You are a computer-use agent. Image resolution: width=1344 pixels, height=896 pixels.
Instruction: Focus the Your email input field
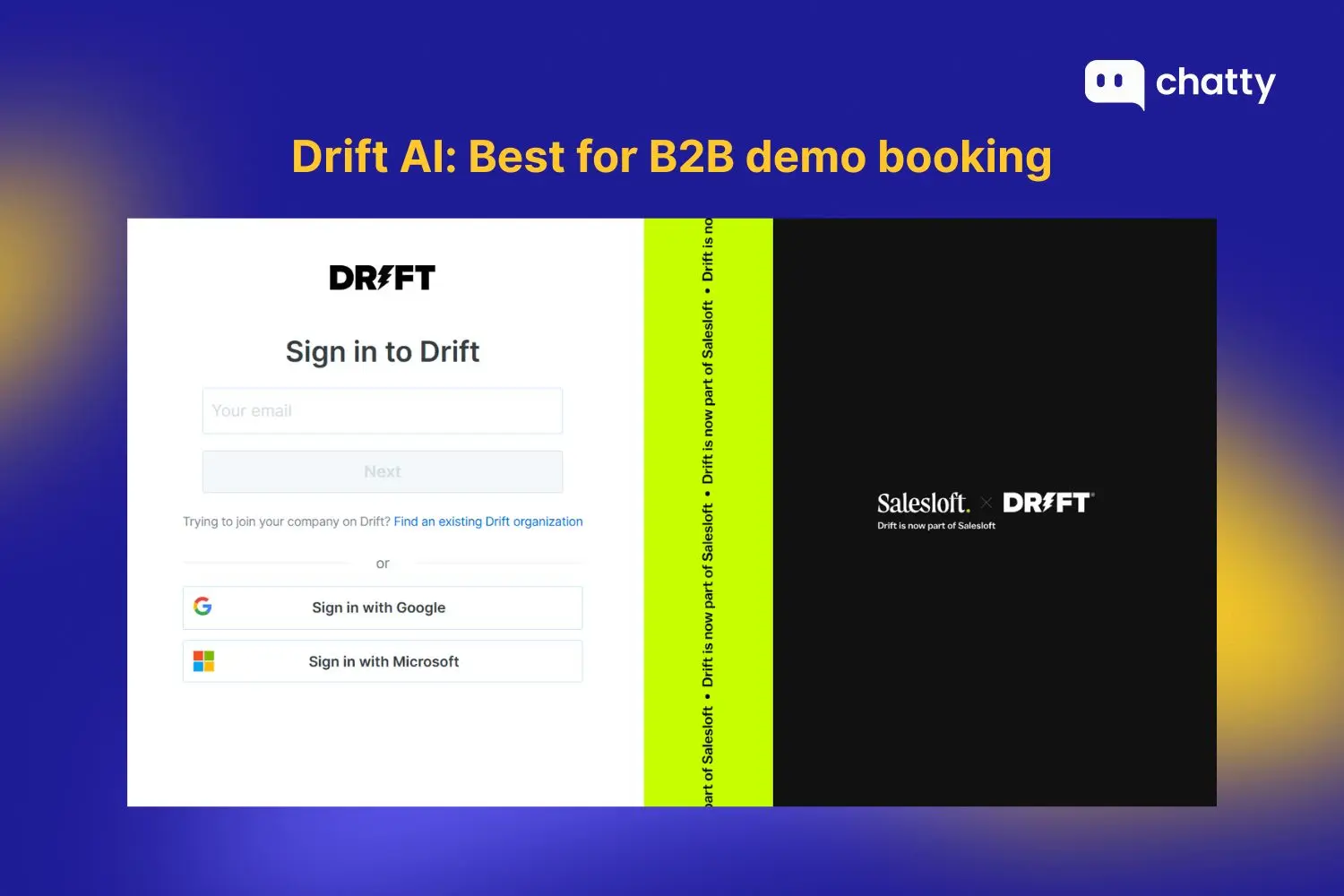click(383, 410)
